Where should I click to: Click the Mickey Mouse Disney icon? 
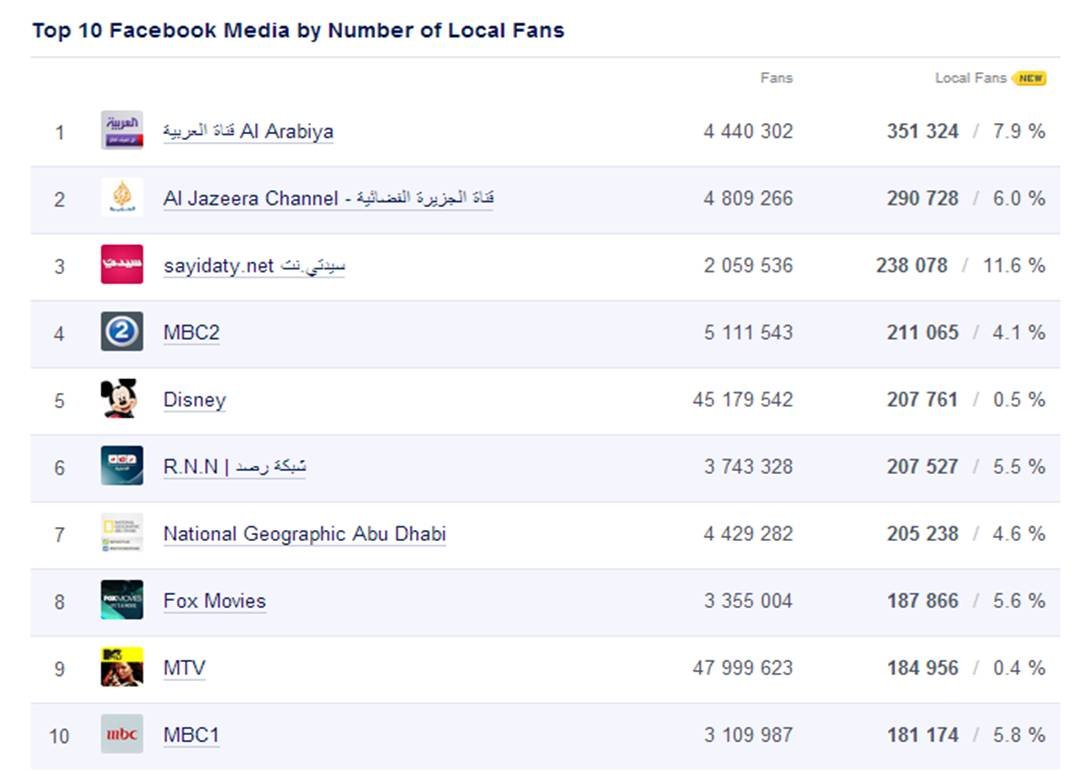click(x=120, y=398)
